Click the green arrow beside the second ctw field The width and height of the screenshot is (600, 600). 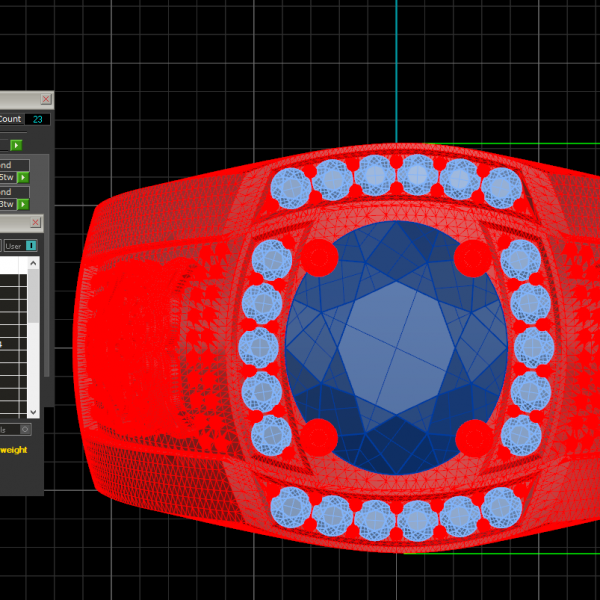[23, 204]
